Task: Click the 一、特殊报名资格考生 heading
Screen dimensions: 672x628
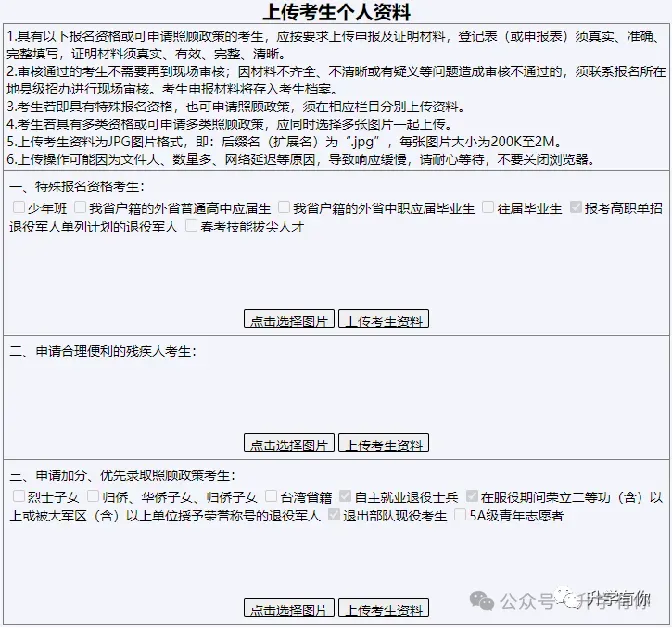Action: (x=77, y=187)
